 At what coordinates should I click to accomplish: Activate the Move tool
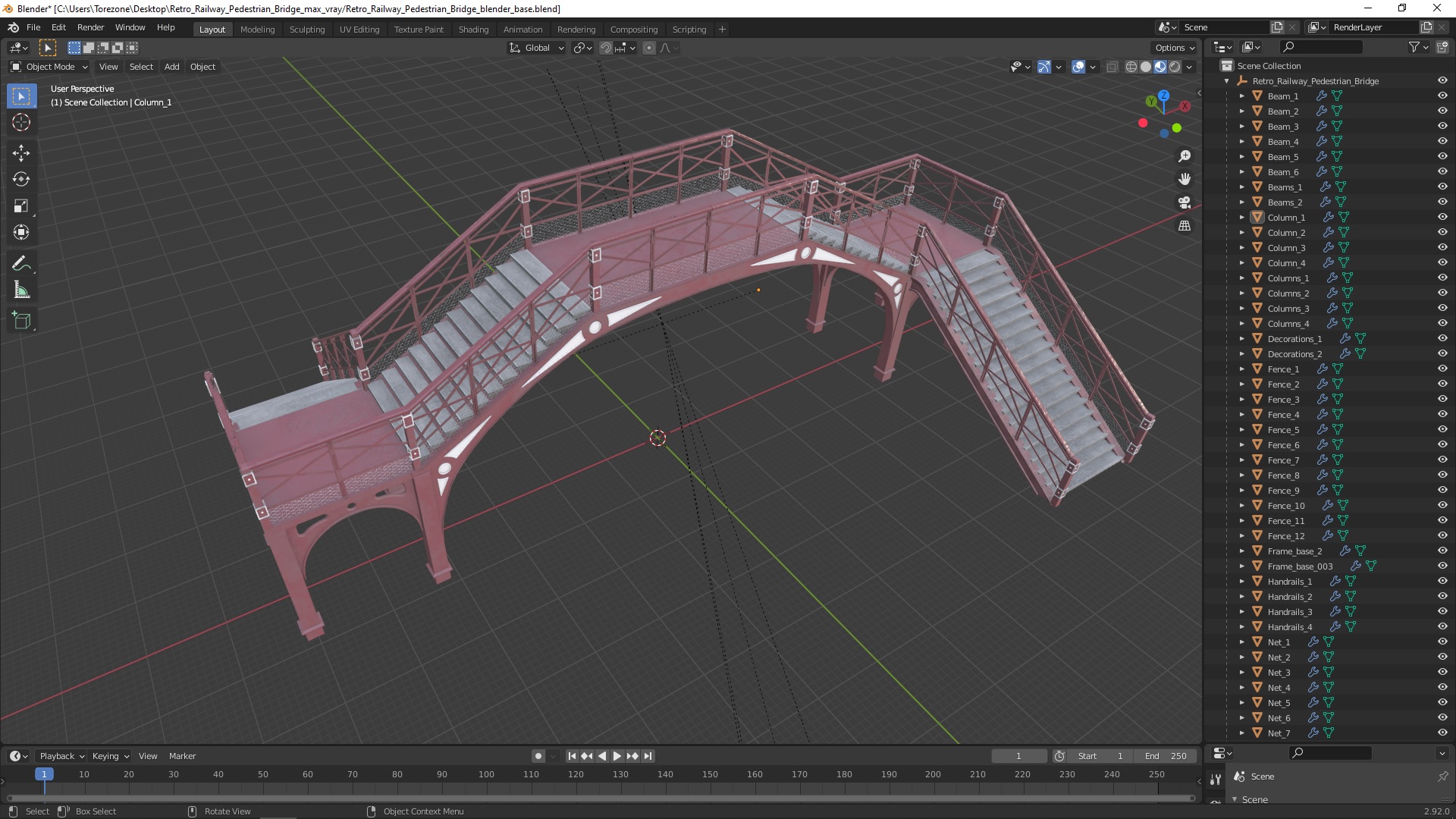(21, 152)
